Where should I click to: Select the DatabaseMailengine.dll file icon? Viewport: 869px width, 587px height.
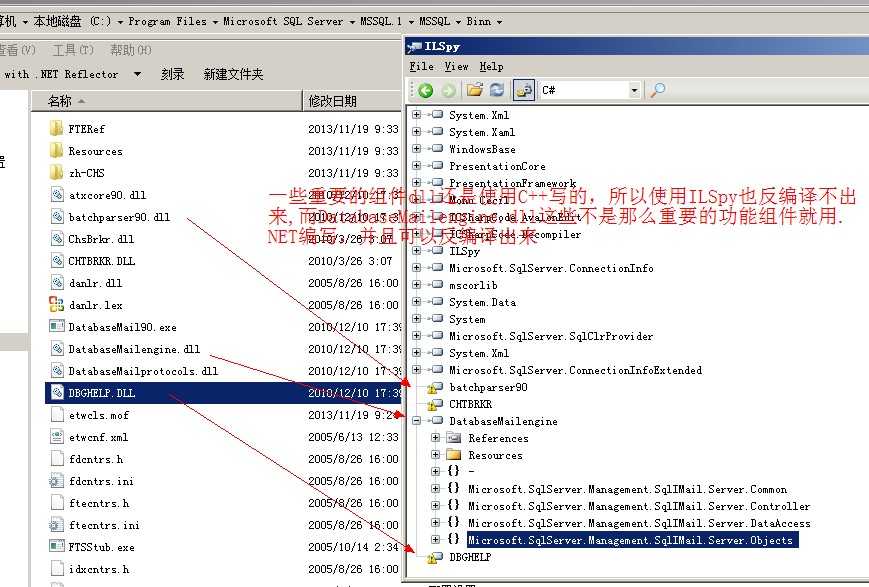[57, 349]
